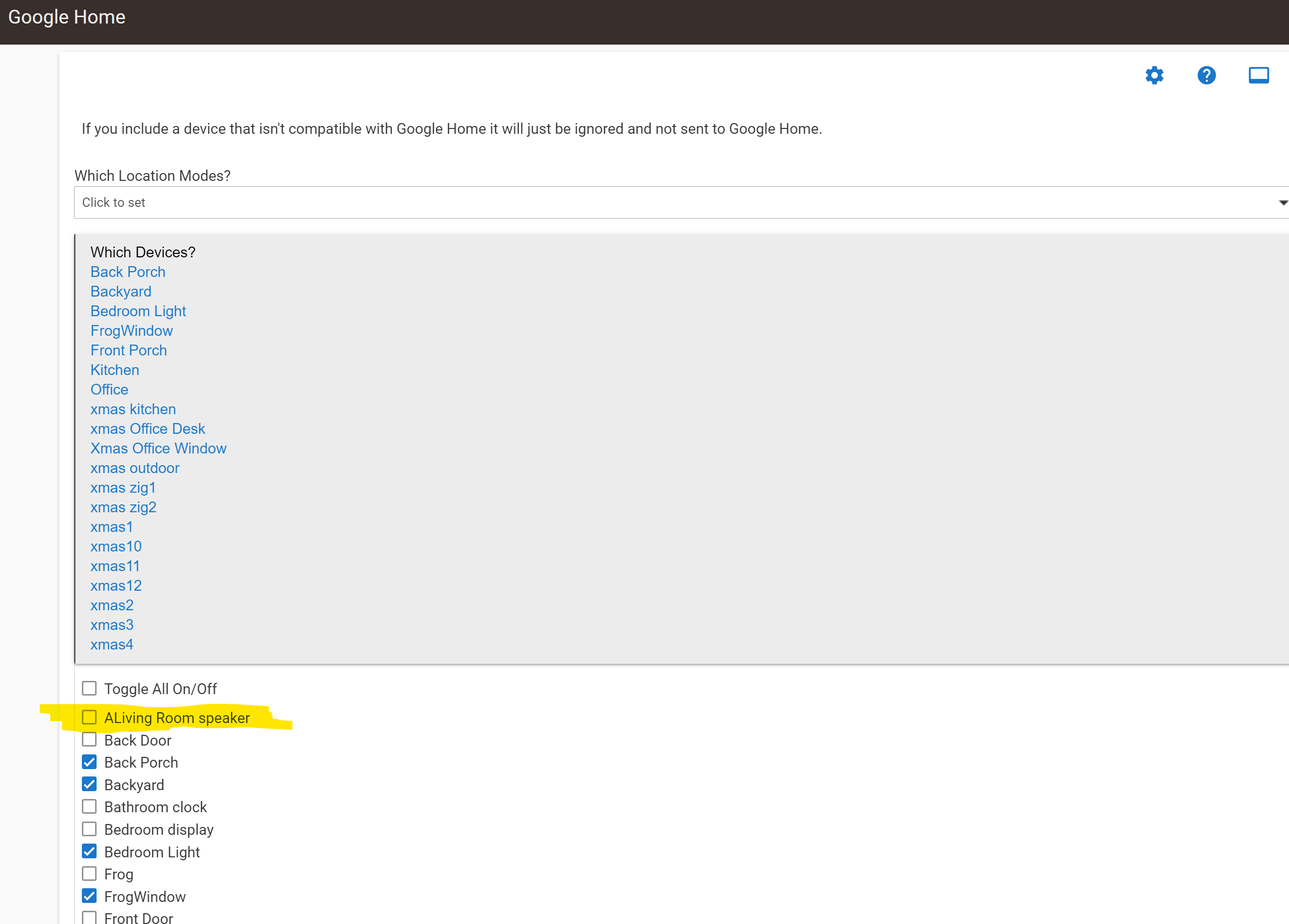Click the help question mark icon

[1207, 75]
